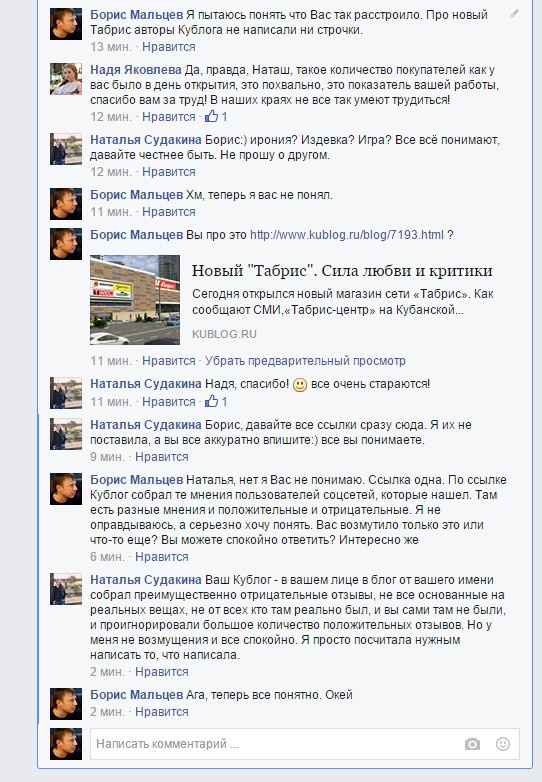The image size is (542, 782).
Task: Open Надя Яковлева's name link
Action: 136,70
